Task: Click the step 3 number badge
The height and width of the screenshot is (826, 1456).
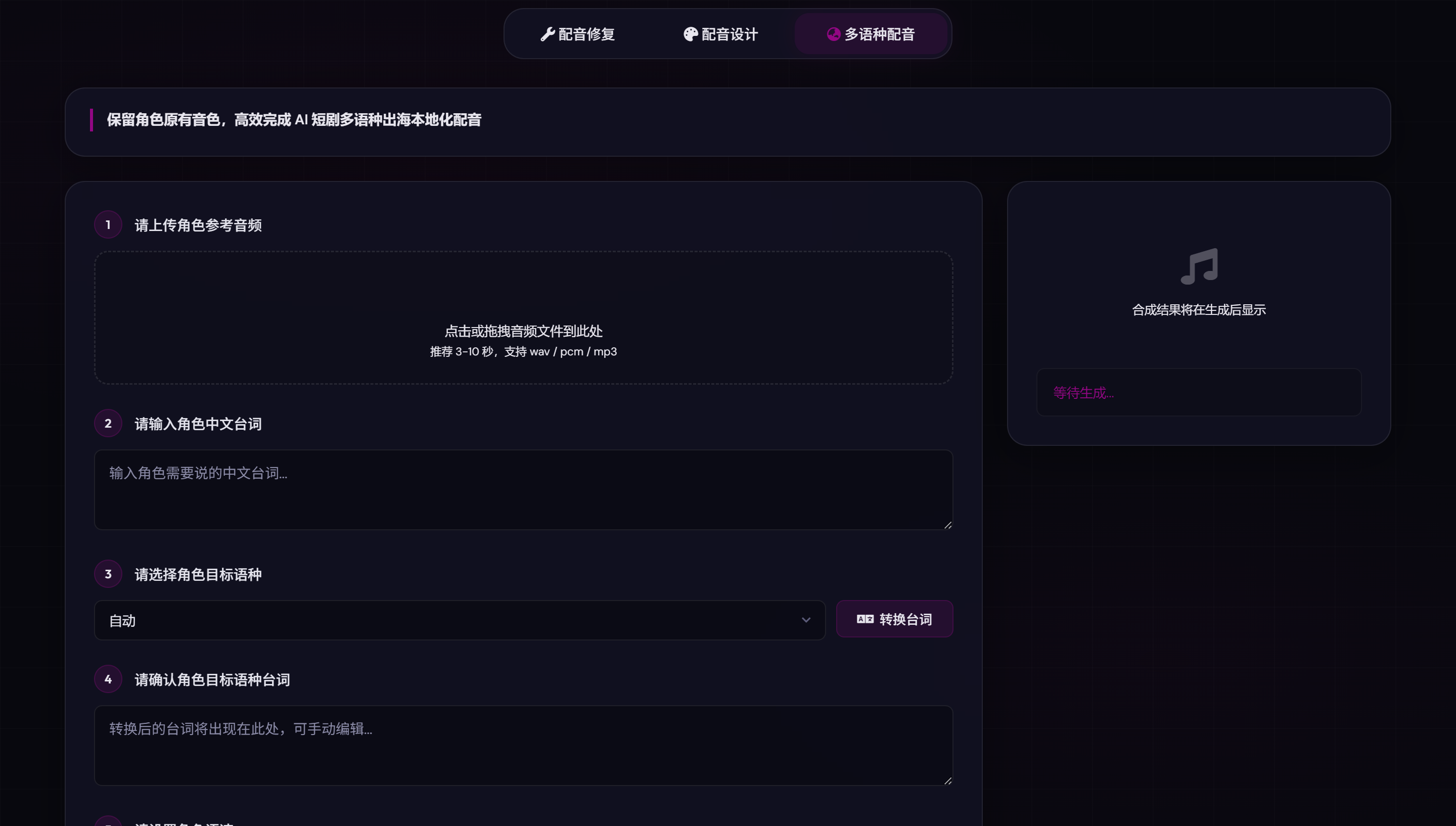Action: click(108, 574)
